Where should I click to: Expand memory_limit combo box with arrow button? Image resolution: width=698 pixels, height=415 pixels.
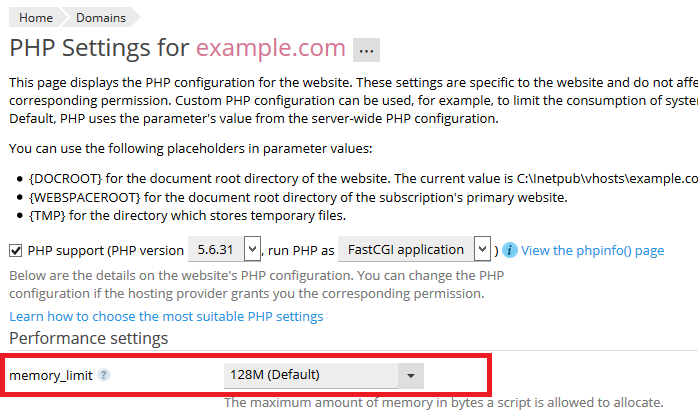coord(411,376)
